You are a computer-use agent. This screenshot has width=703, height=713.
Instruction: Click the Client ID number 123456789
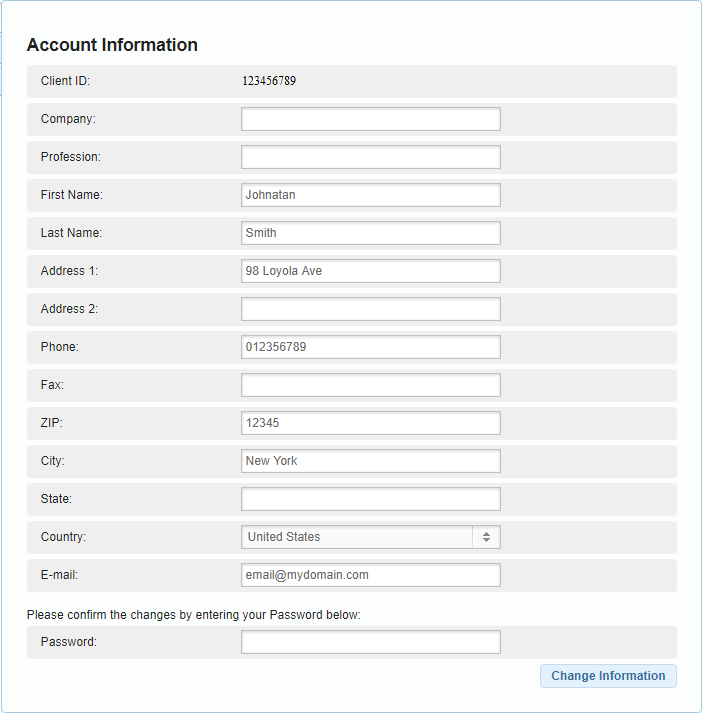coord(269,81)
